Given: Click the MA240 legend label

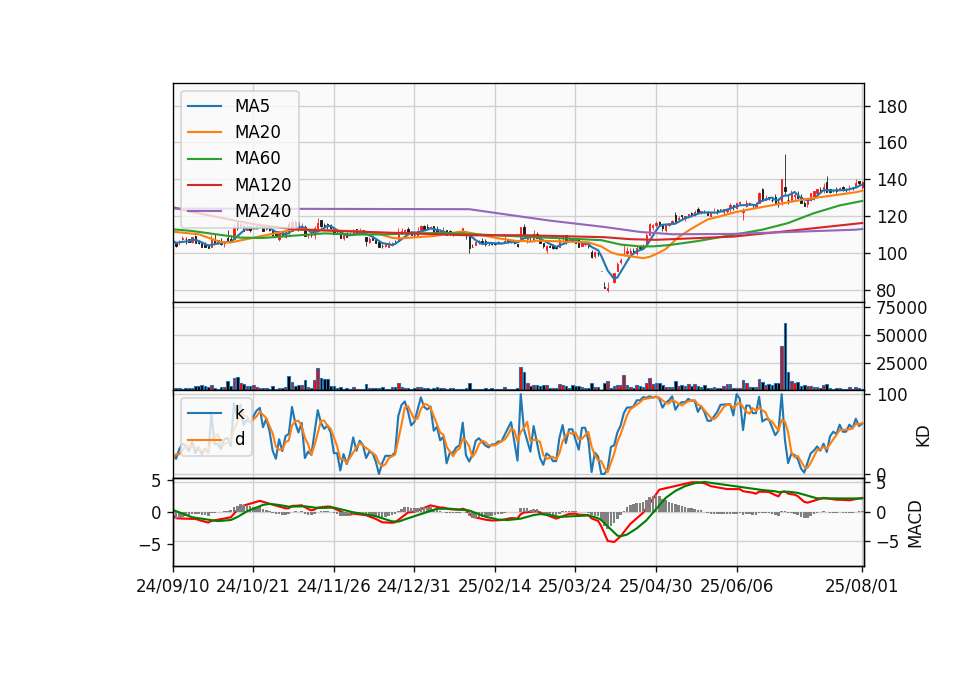Looking at the screenshot, I should 263,211.
